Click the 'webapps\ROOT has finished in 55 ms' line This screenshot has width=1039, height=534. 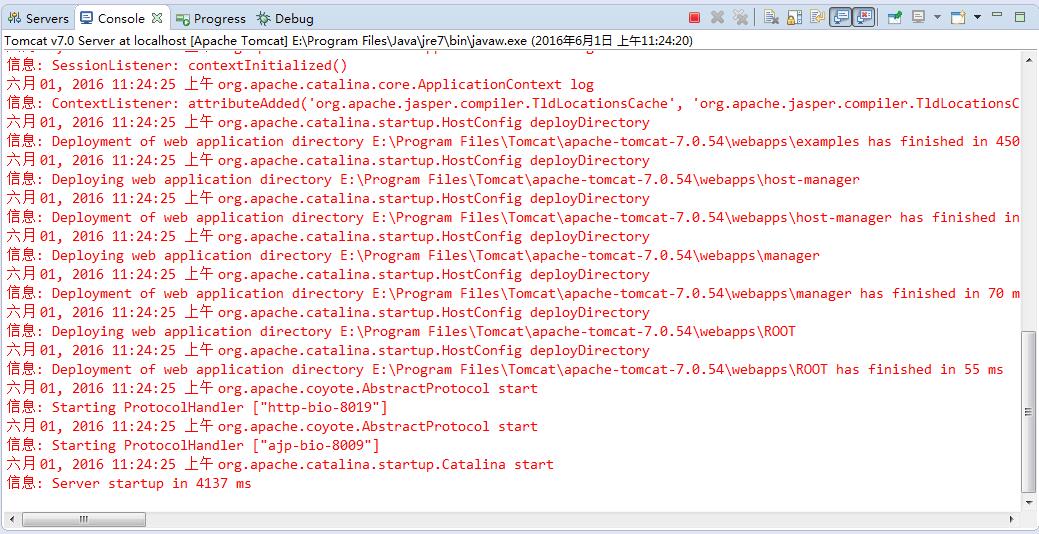[x=505, y=369]
